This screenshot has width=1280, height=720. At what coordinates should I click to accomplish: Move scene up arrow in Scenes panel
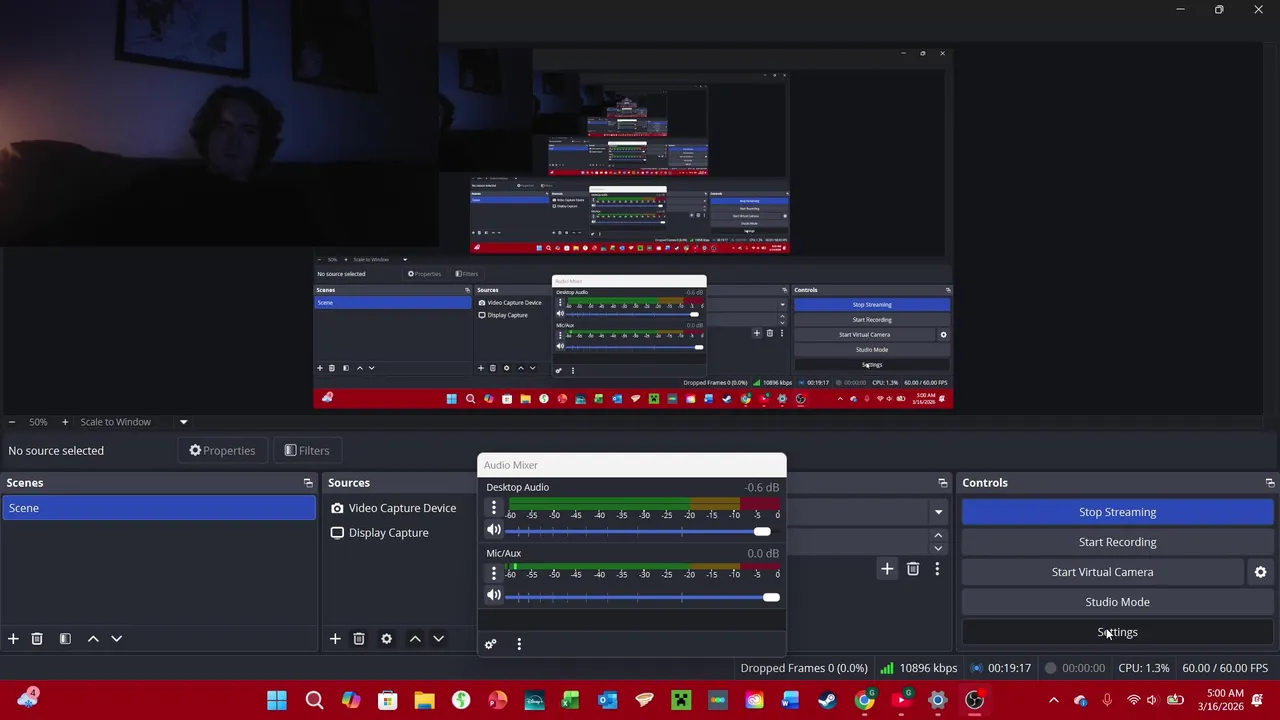(93, 638)
